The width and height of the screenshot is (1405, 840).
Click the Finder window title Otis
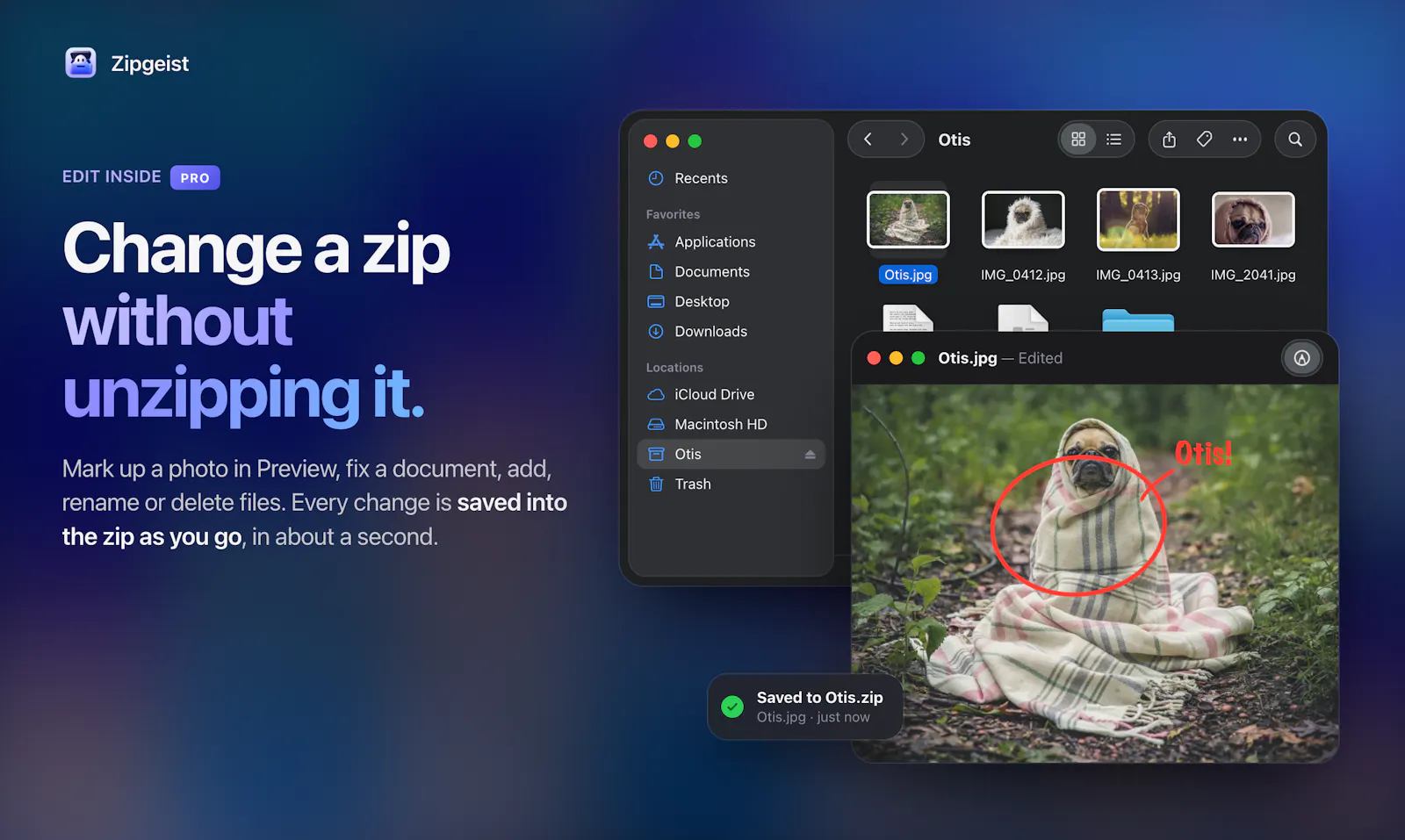[954, 140]
